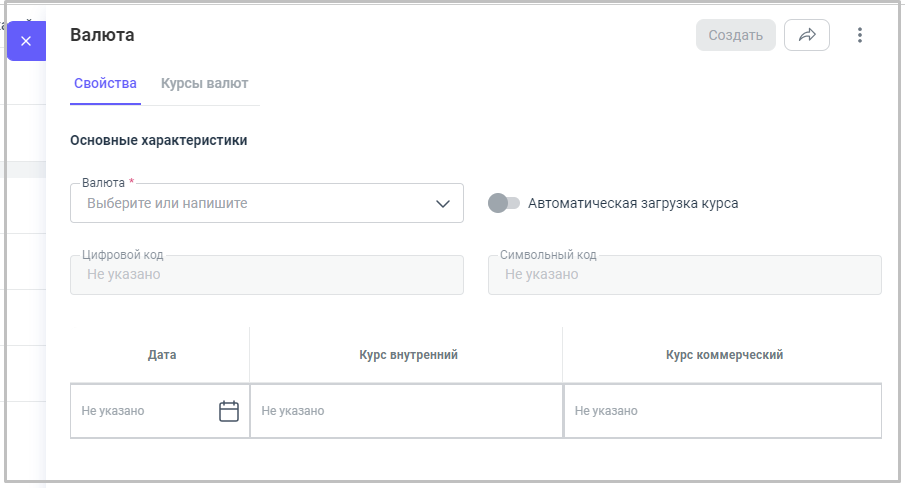Click the Основные характеристики section heading
This screenshot has width=905, height=488.
pos(159,140)
